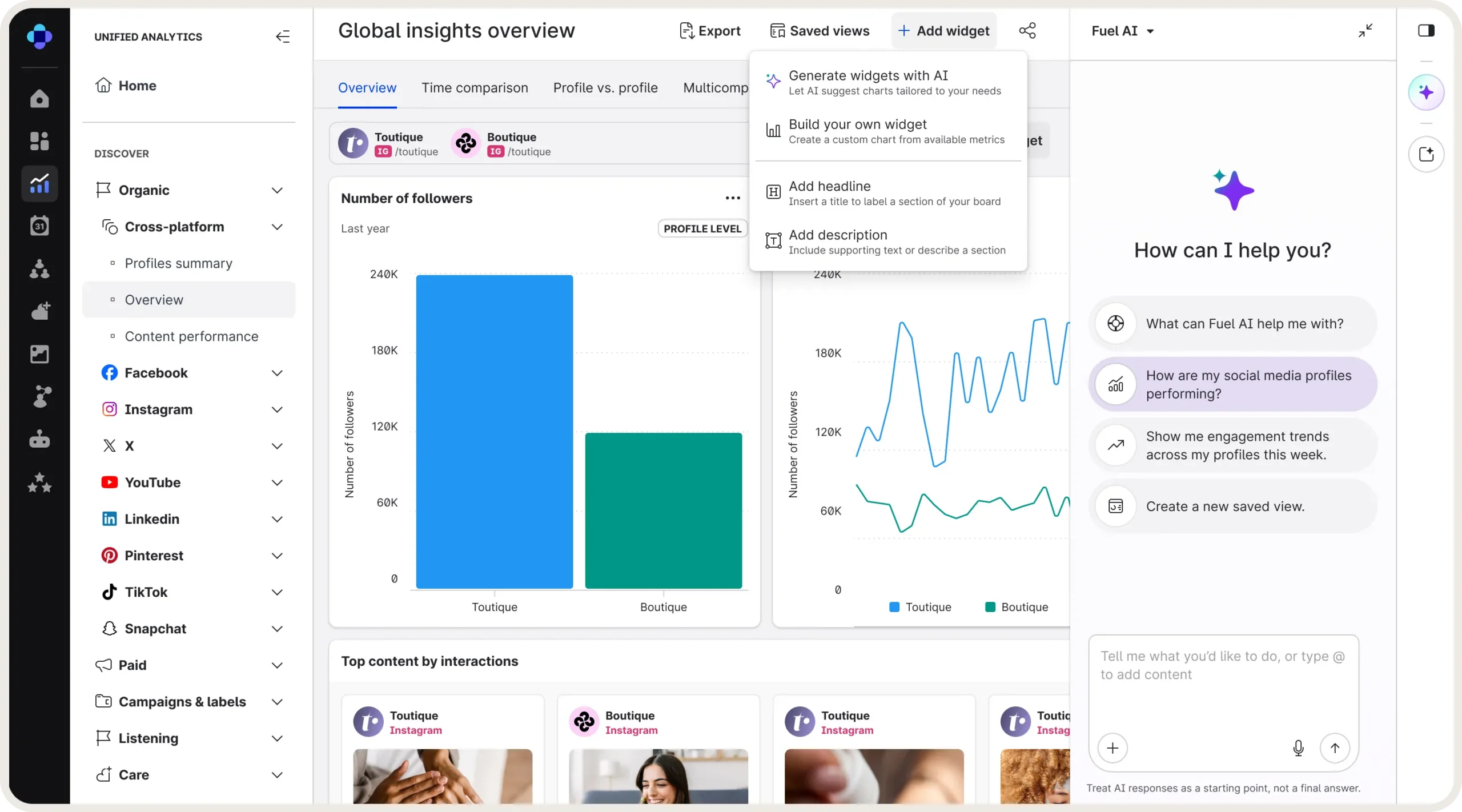Viewport: 1462px width, 812px height.
Task: Open Saved views
Action: pyautogui.click(x=820, y=31)
